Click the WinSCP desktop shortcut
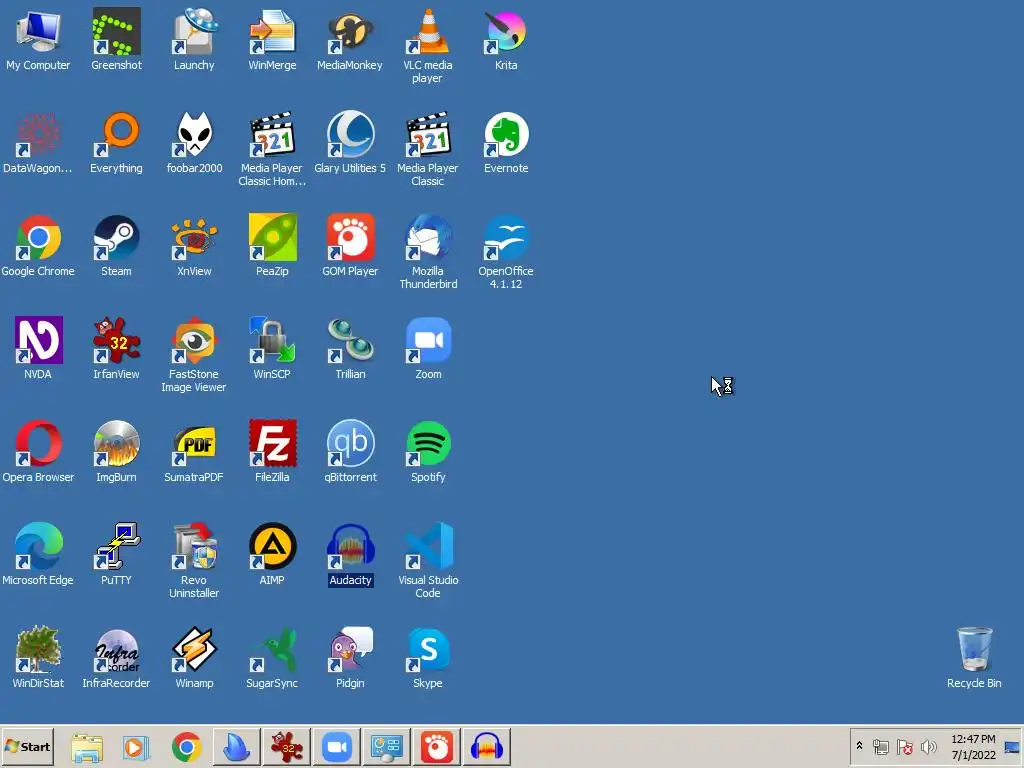This screenshot has width=1024, height=768. tap(272, 348)
